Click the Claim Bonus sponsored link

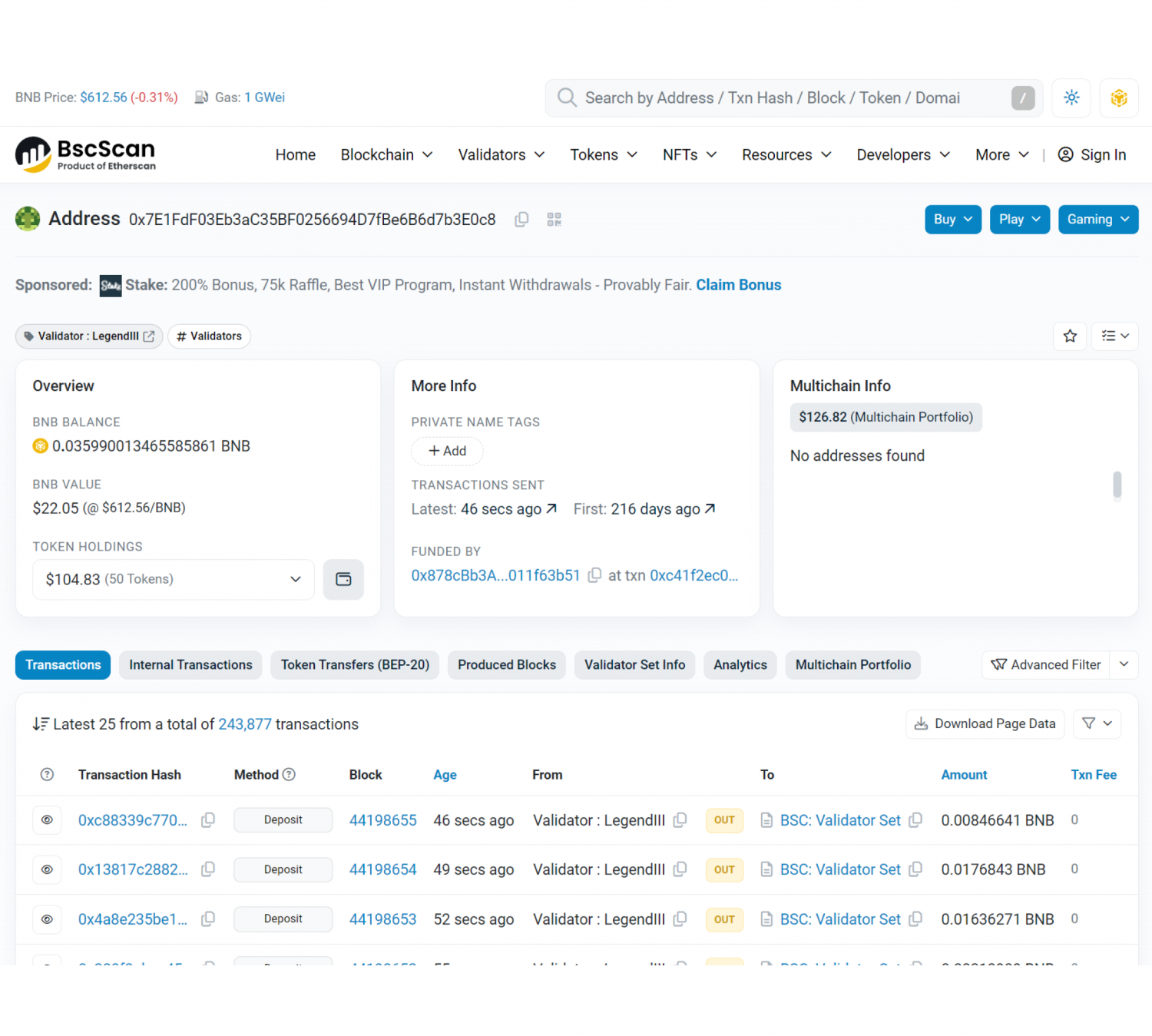coord(739,285)
